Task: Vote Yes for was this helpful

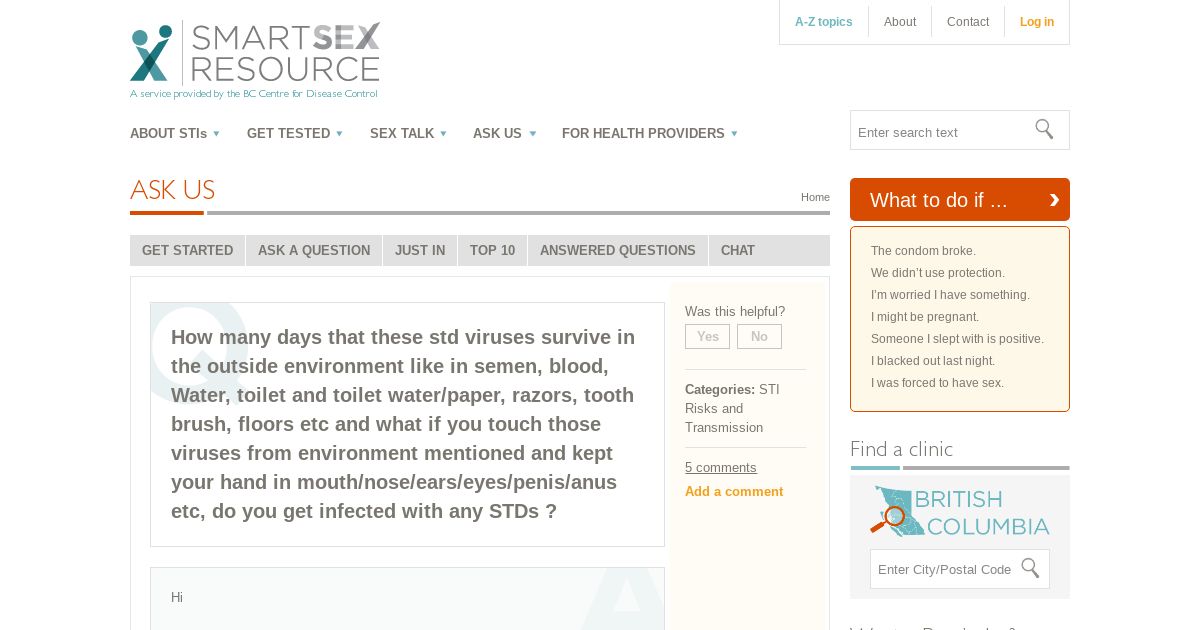Action: (x=707, y=337)
